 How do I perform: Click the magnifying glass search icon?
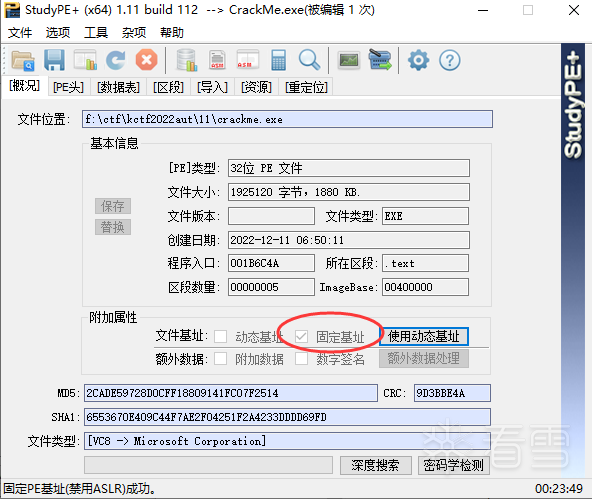[309, 60]
